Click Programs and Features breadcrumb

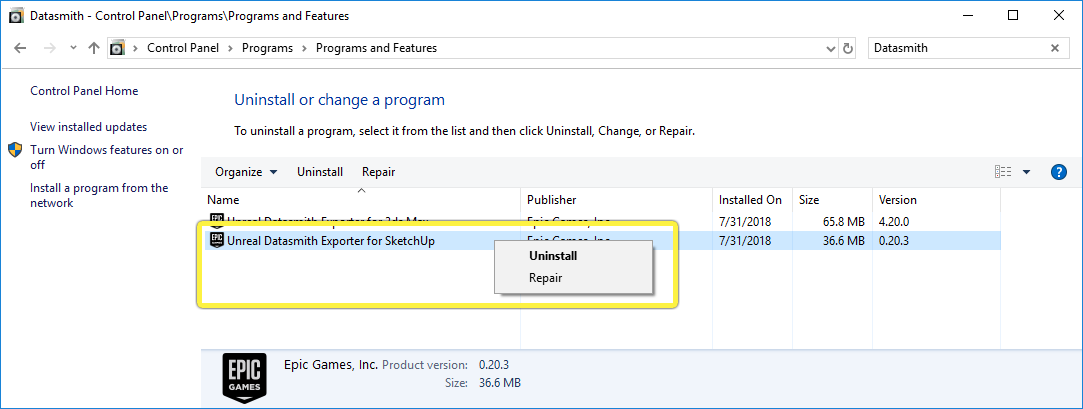pyautogui.click(x=376, y=48)
